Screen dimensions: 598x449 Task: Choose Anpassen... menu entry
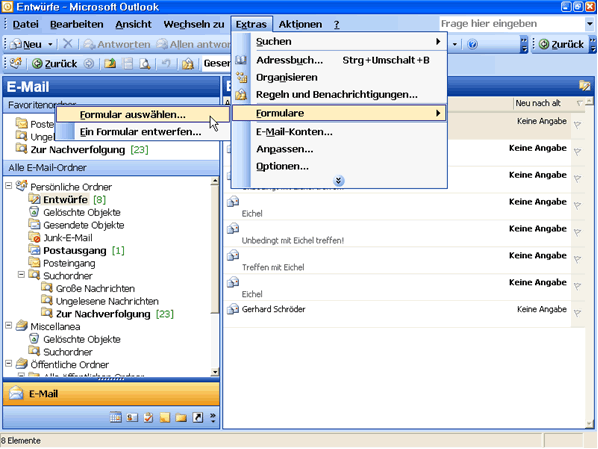pyautogui.click(x=339, y=149)
